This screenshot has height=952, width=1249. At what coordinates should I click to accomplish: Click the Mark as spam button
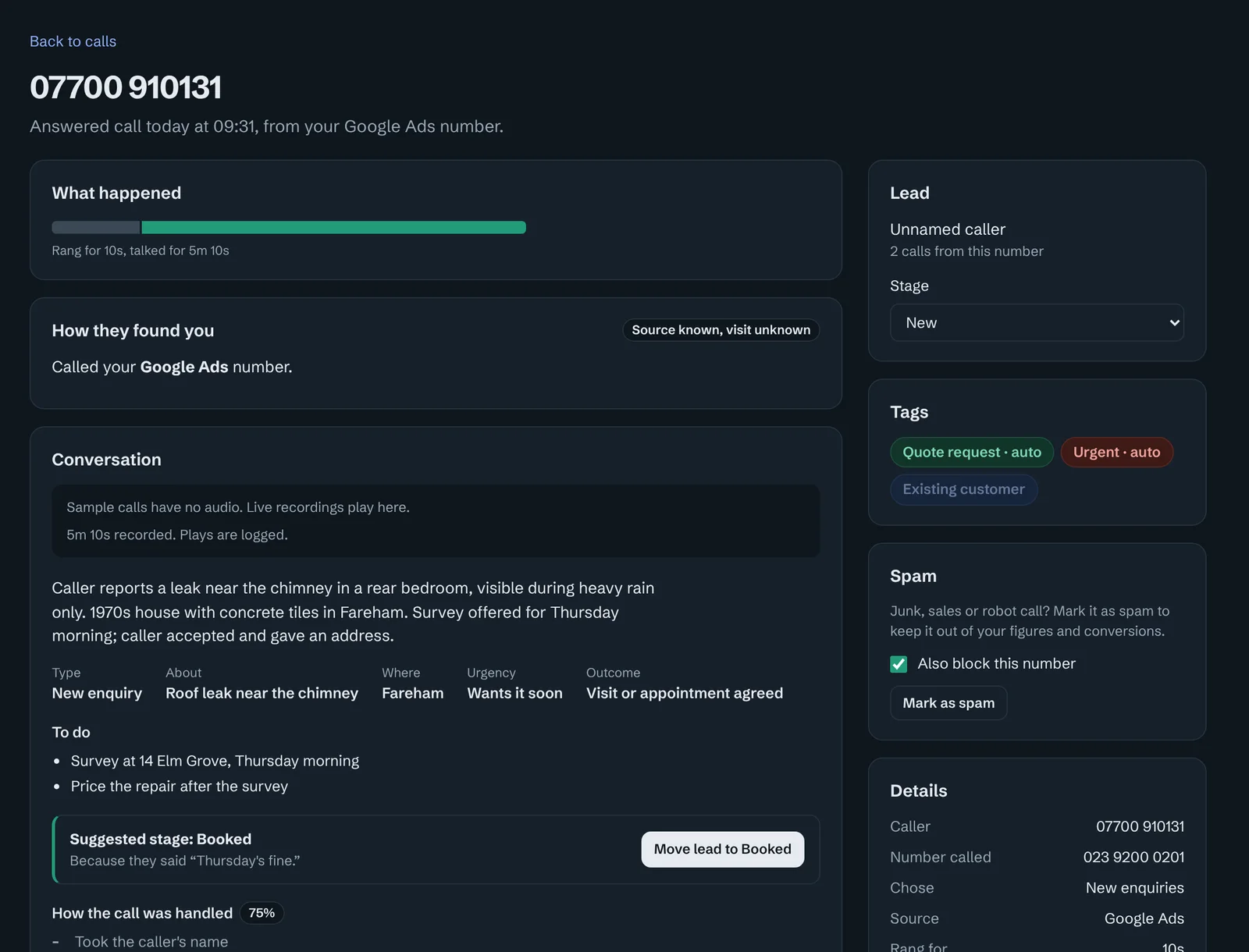coord(948,703)
